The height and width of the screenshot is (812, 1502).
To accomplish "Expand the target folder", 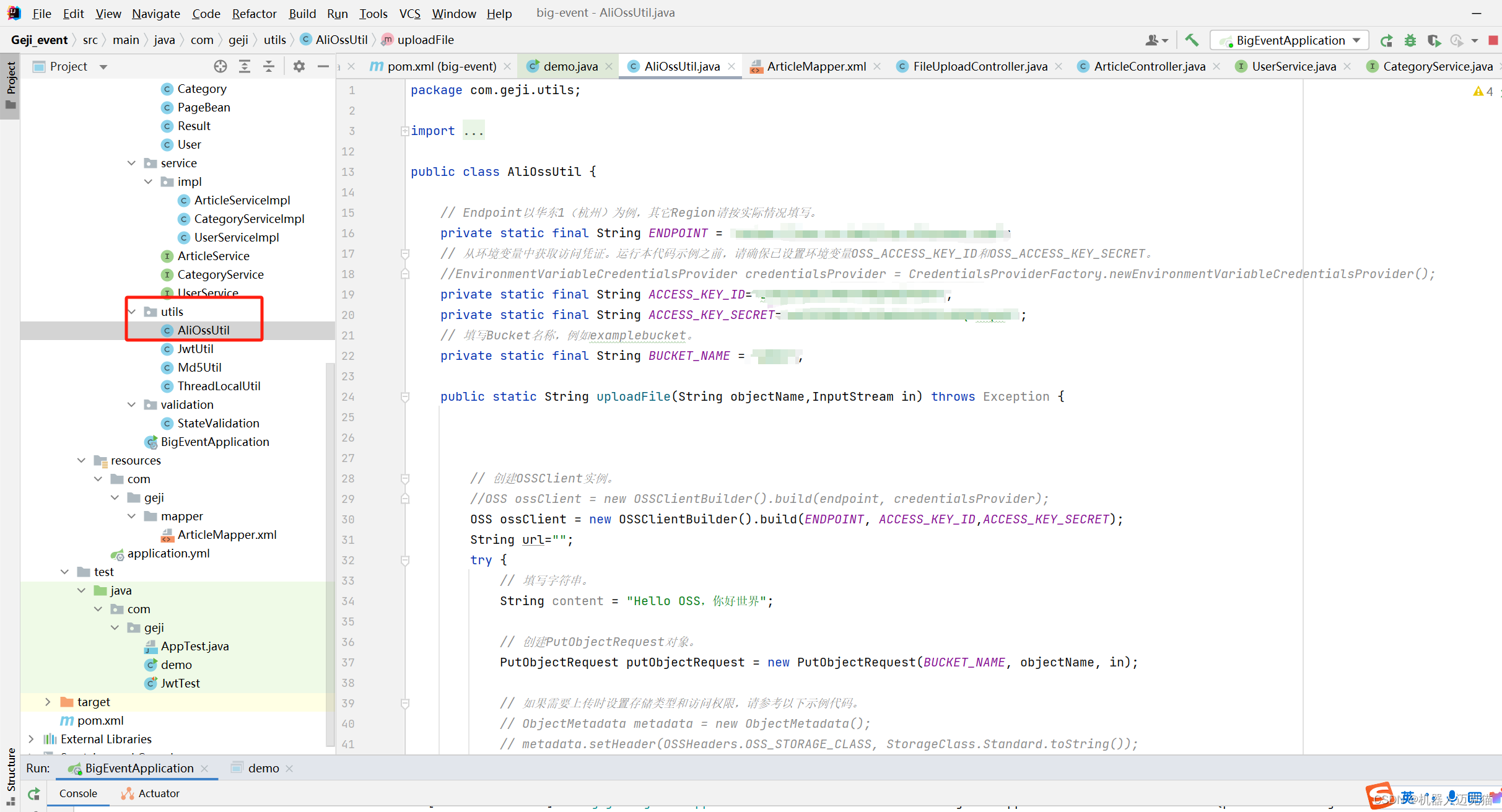I will tap(48, 702).
